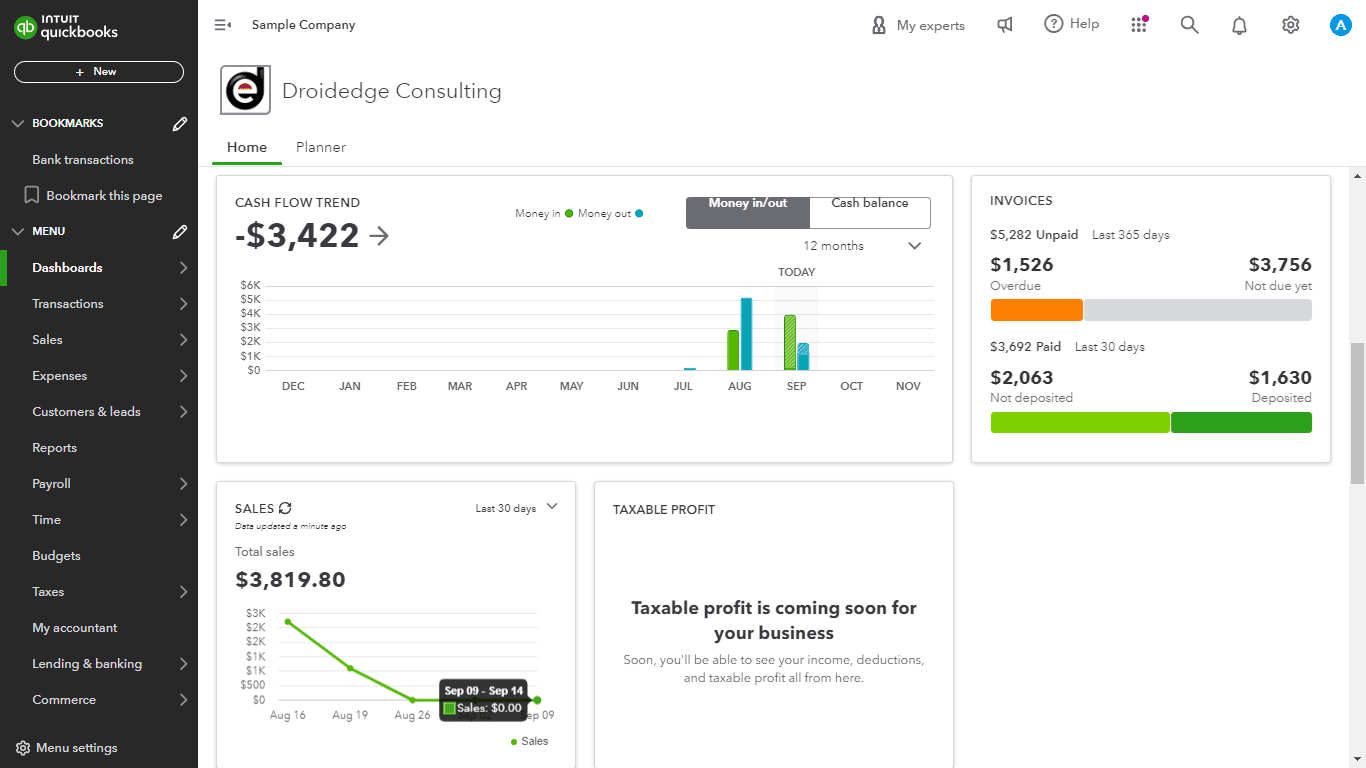1366x768 pixels.
Task: Edit bookmarks with the pencil icon
Action: click(x=180, y=124)
